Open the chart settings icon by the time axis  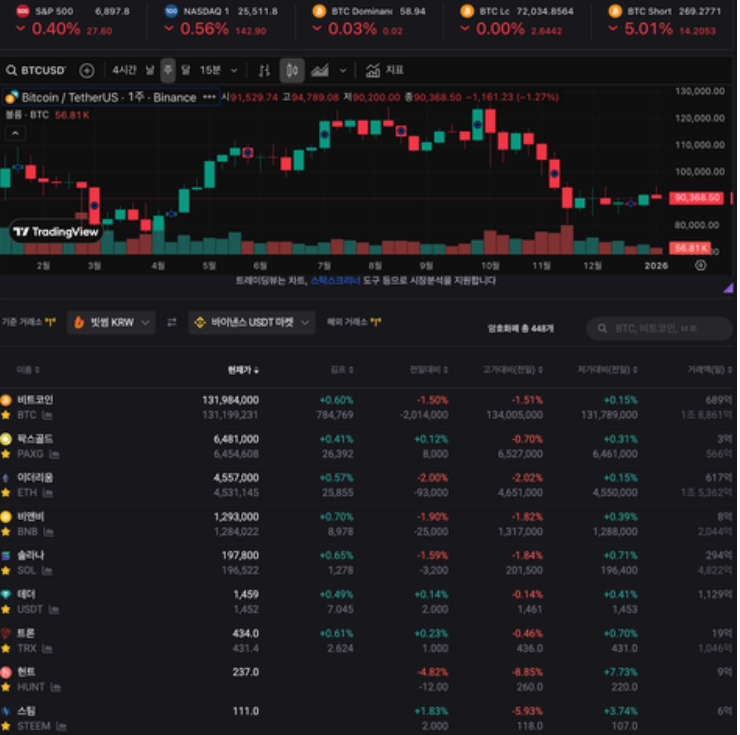click(701, 265)
